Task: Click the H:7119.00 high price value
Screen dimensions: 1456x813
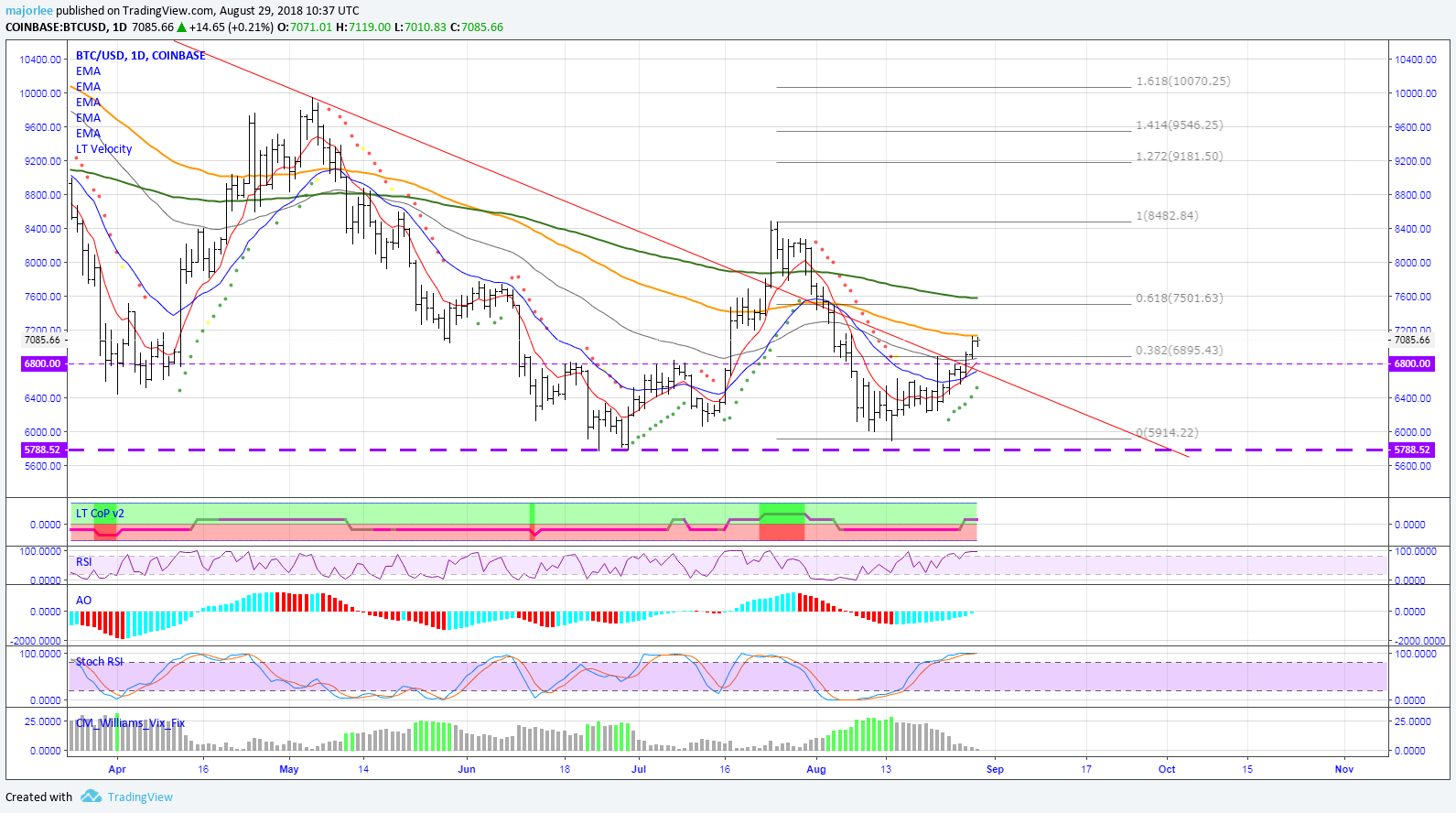Action: coord(363,27)
